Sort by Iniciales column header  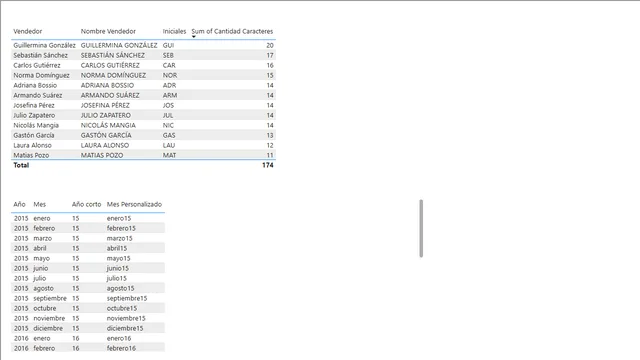coord(174,31)
